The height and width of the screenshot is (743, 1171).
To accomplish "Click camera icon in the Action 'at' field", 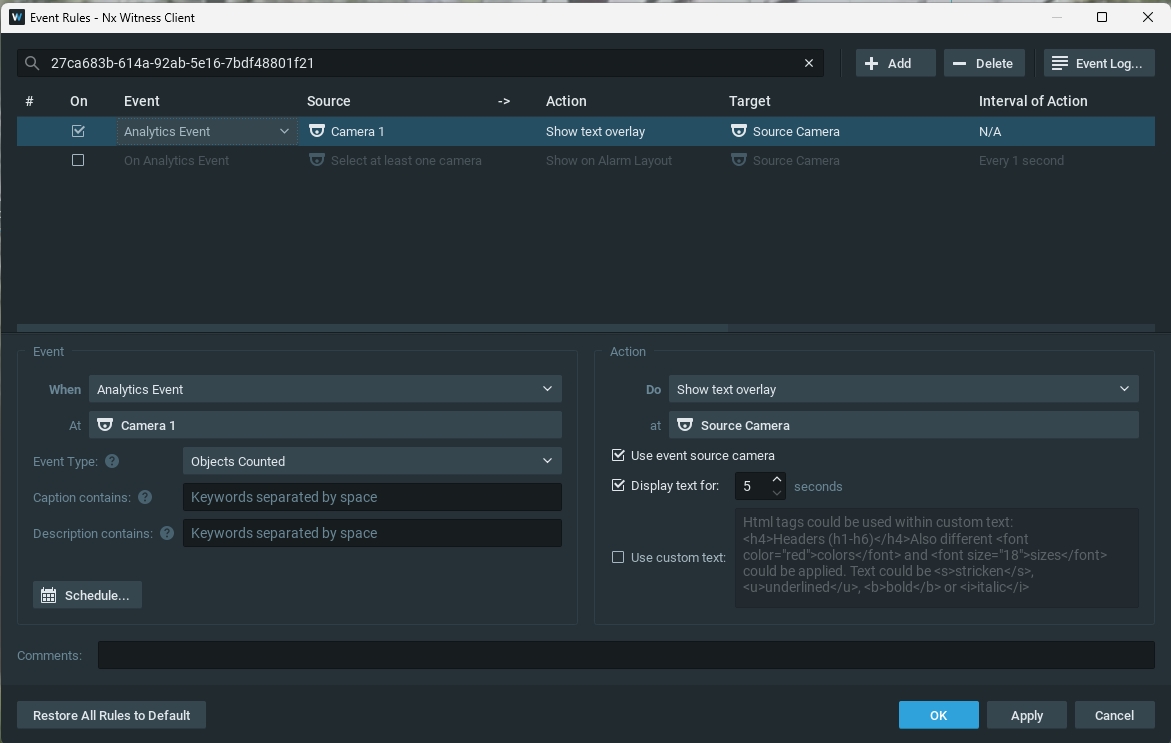I will click(685, 425).
